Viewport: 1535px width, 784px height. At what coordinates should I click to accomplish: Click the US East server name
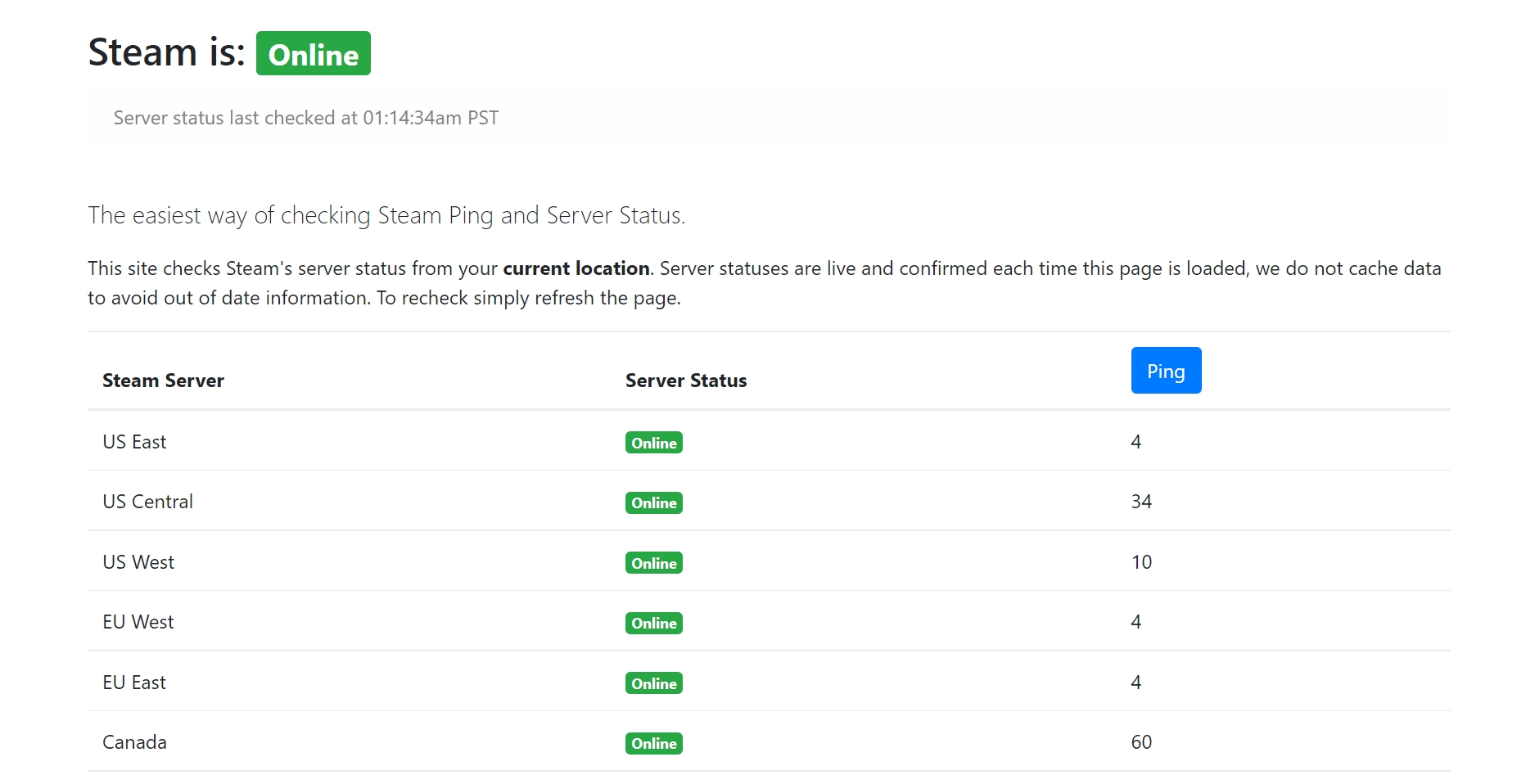[x=134, y=442]
